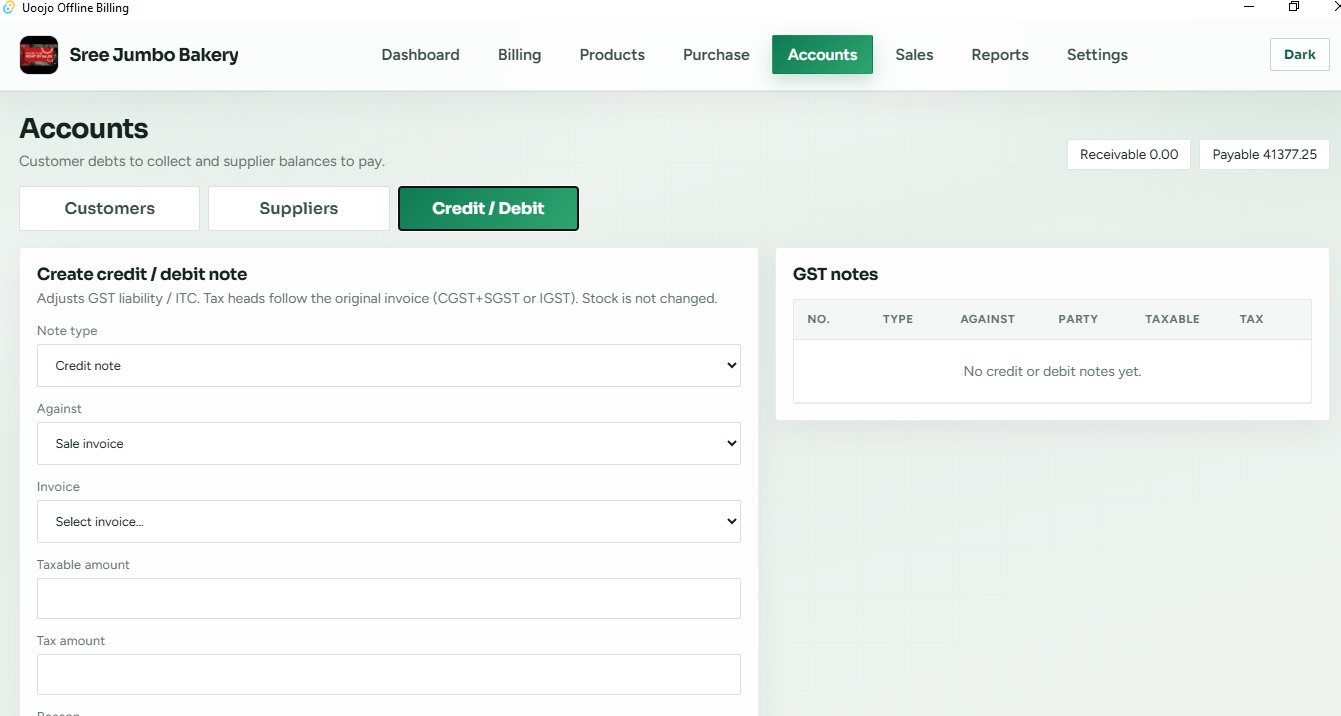Go to the Dashboard menu
Viewport: 1341px width, 716px height.
pos(420,55)
